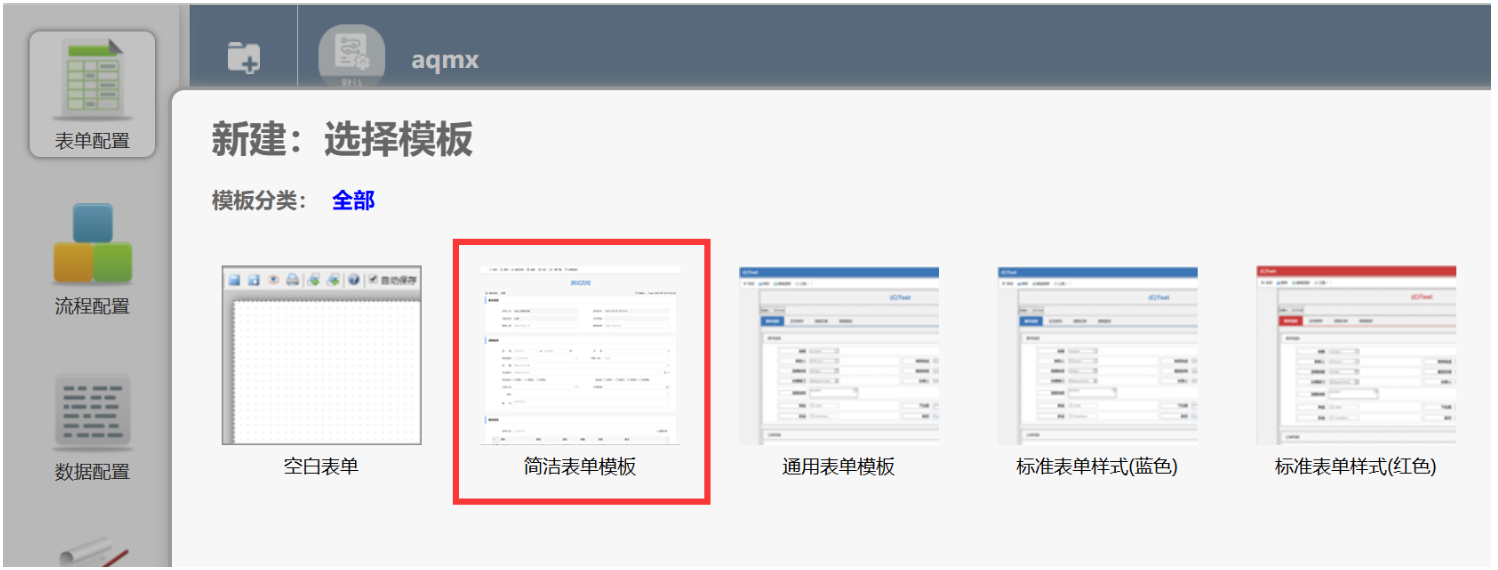Select the aqmx project name
Image resolution: width=1498 pixels, height=570 pixels.
click(x=445, y=60)
